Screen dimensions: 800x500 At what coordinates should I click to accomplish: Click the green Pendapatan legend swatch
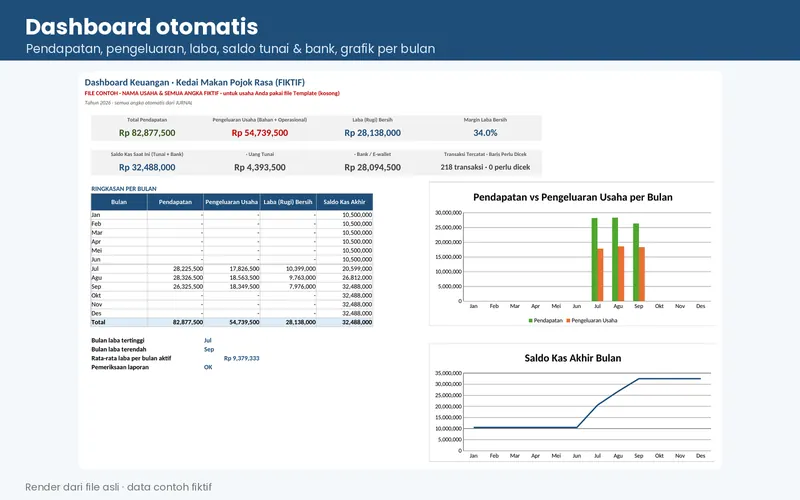pos(531,321)
